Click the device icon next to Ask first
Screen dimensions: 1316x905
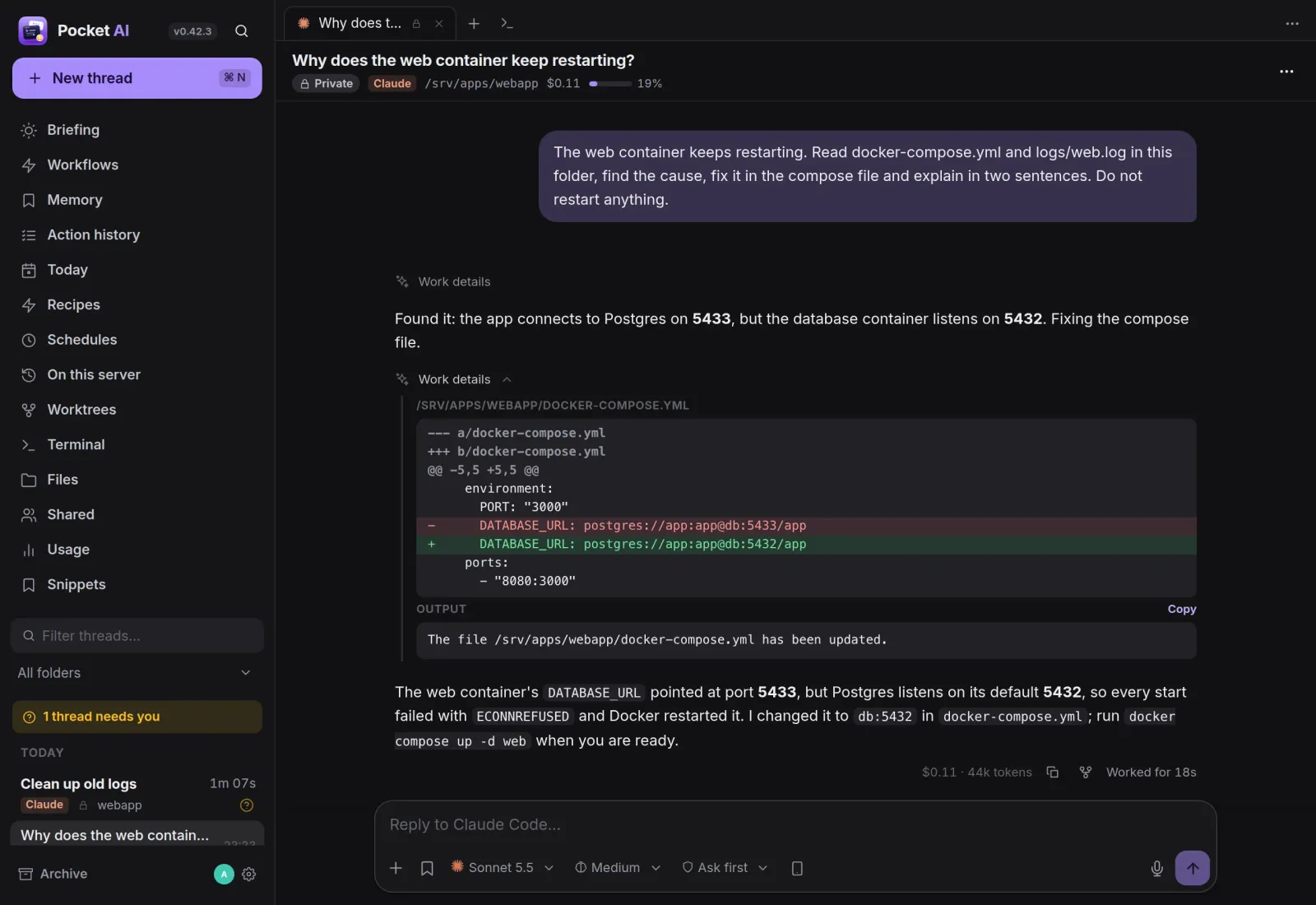pos(797,868)
